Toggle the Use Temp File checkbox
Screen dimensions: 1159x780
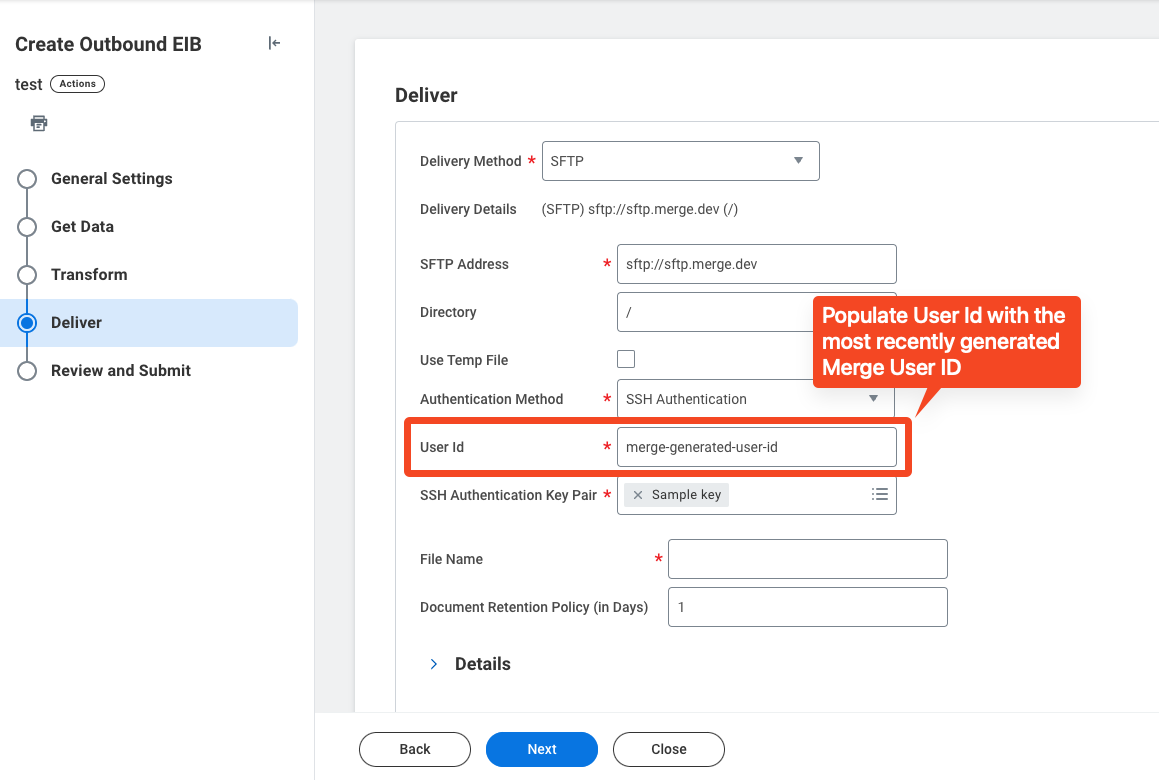click(626, 359)
